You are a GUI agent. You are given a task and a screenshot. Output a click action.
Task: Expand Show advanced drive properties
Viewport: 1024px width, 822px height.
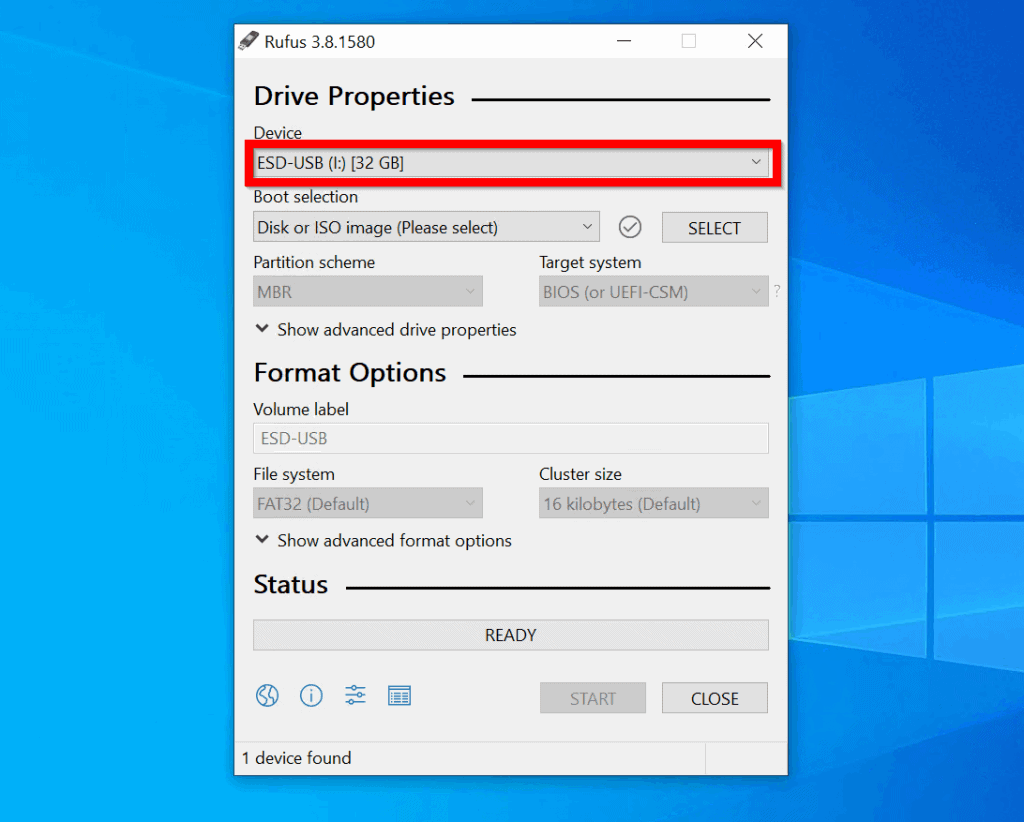click(386, 330)
